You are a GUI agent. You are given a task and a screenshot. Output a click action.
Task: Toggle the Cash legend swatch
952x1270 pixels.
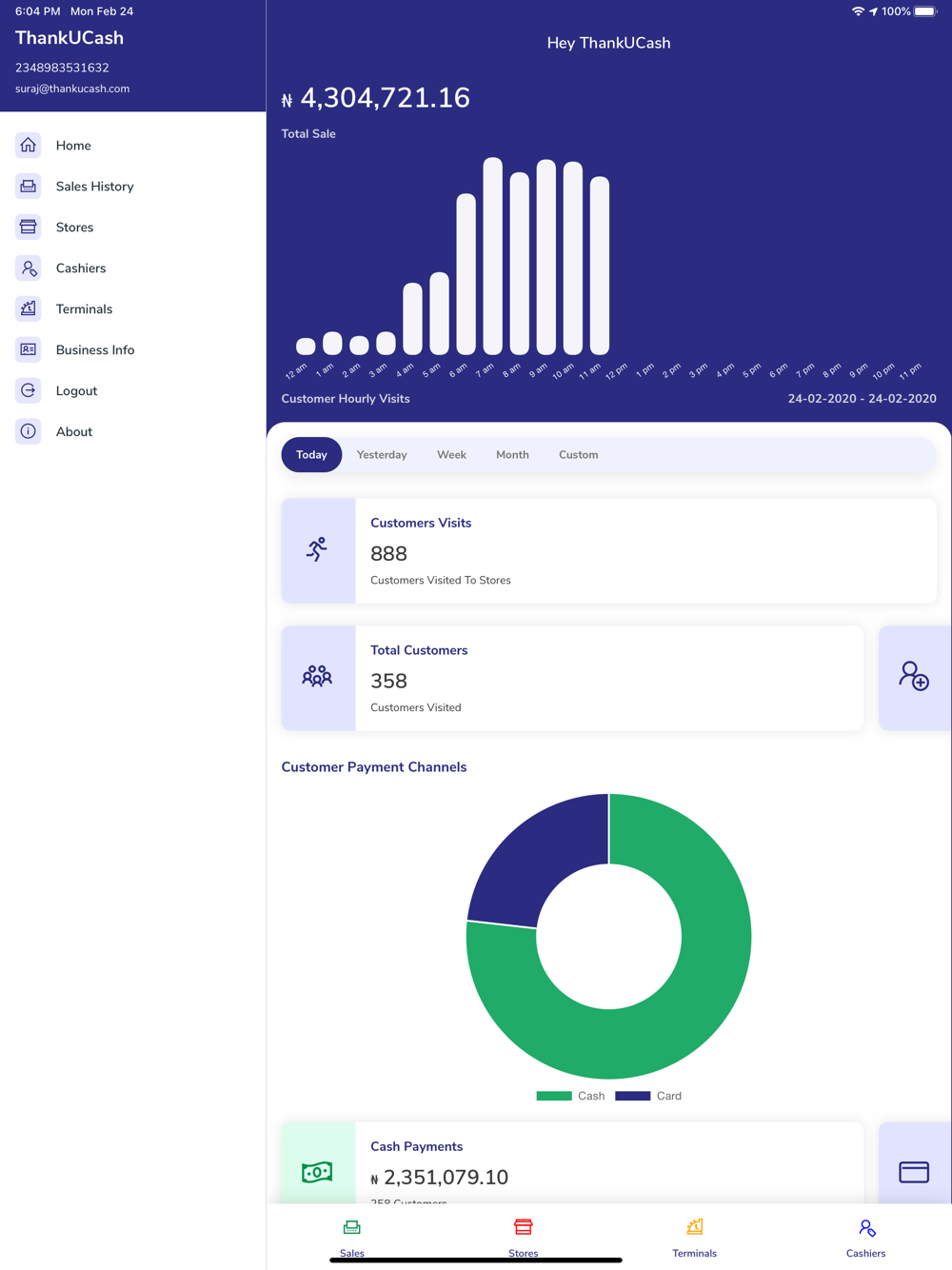point(554,1096)
